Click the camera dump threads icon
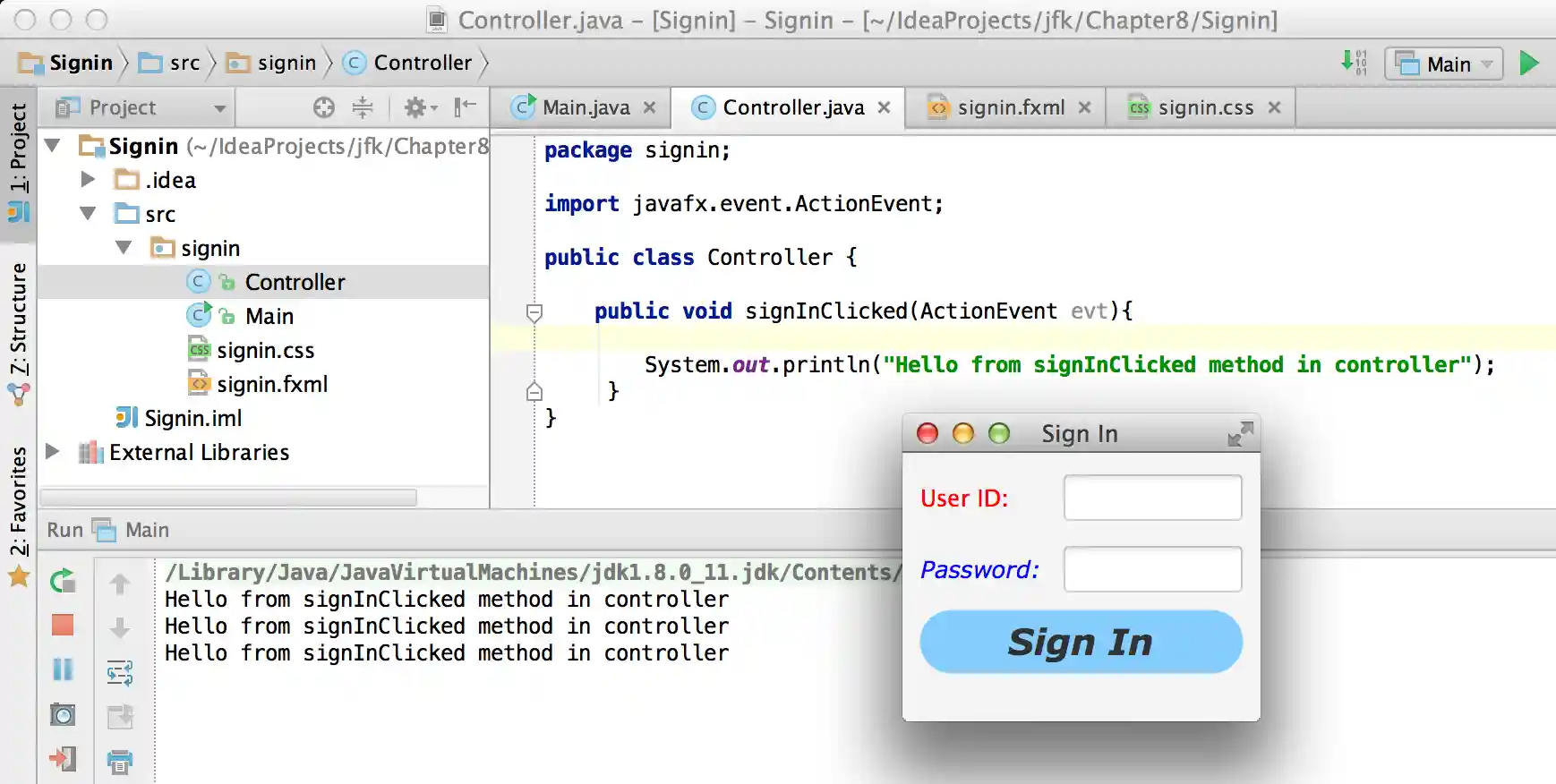Image resolution: width=1556 pixels, height=784 pixels. 63,714
